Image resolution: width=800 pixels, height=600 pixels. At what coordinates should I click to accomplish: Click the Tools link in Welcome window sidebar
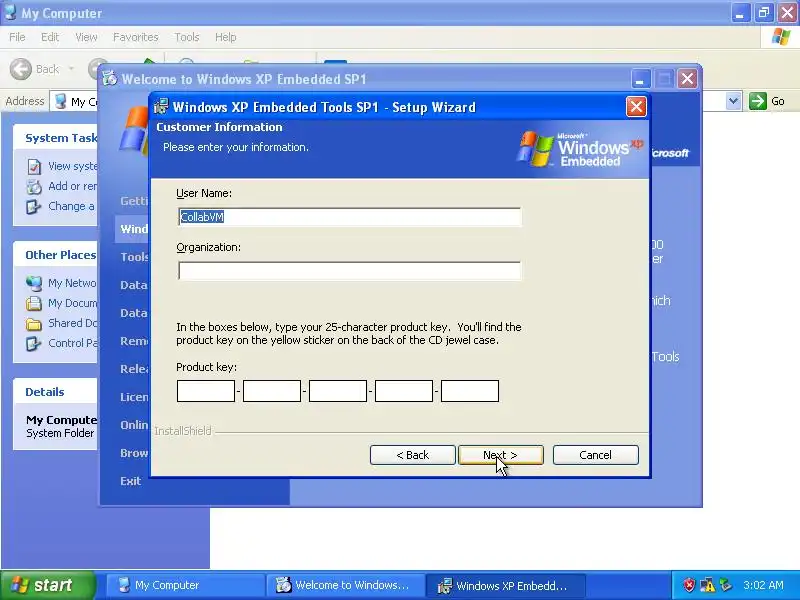(x=134, y=257)
